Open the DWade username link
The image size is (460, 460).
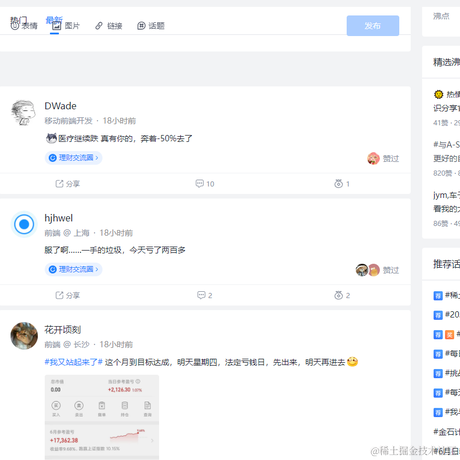(60, 106)
